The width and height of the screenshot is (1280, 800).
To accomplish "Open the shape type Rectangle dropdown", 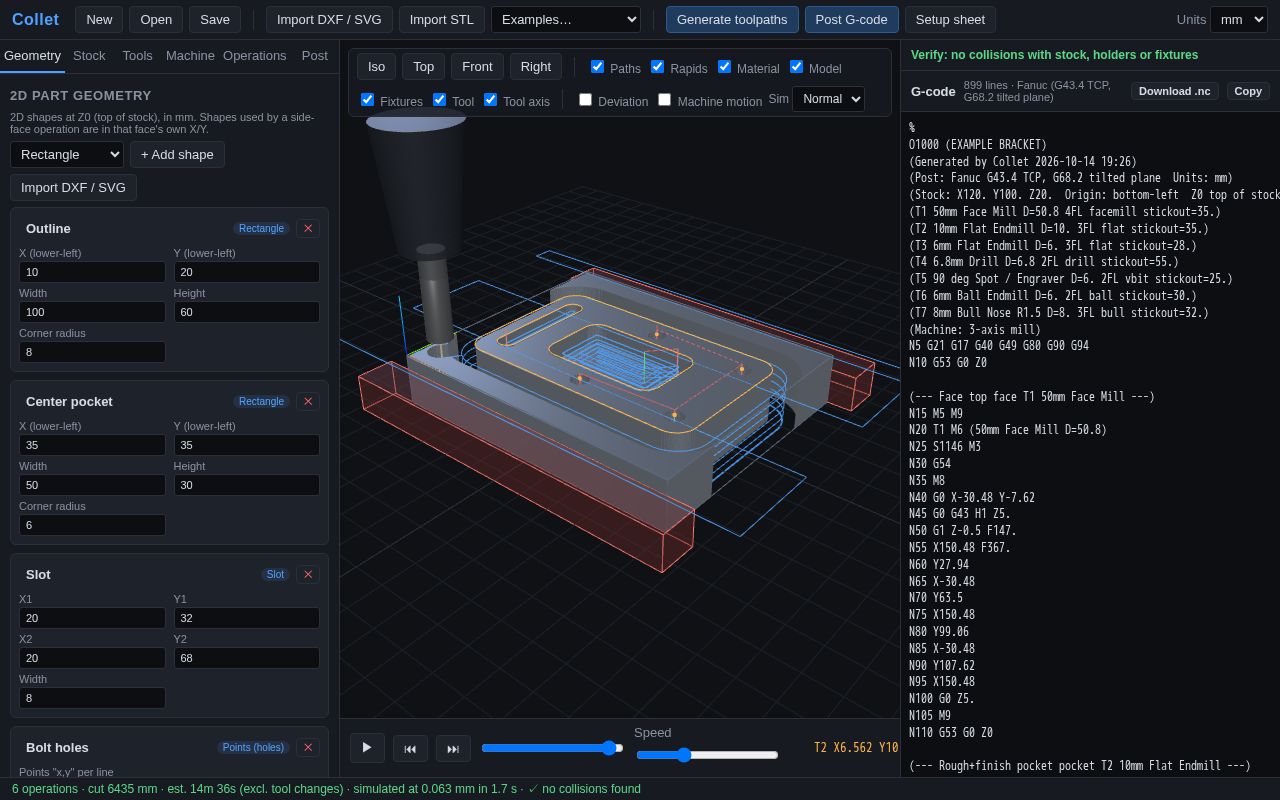I will (67, 155).
